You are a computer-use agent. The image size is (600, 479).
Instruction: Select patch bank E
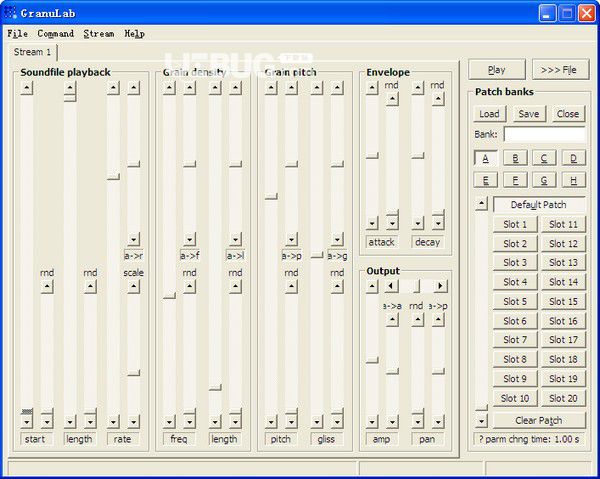pos(486,180)
